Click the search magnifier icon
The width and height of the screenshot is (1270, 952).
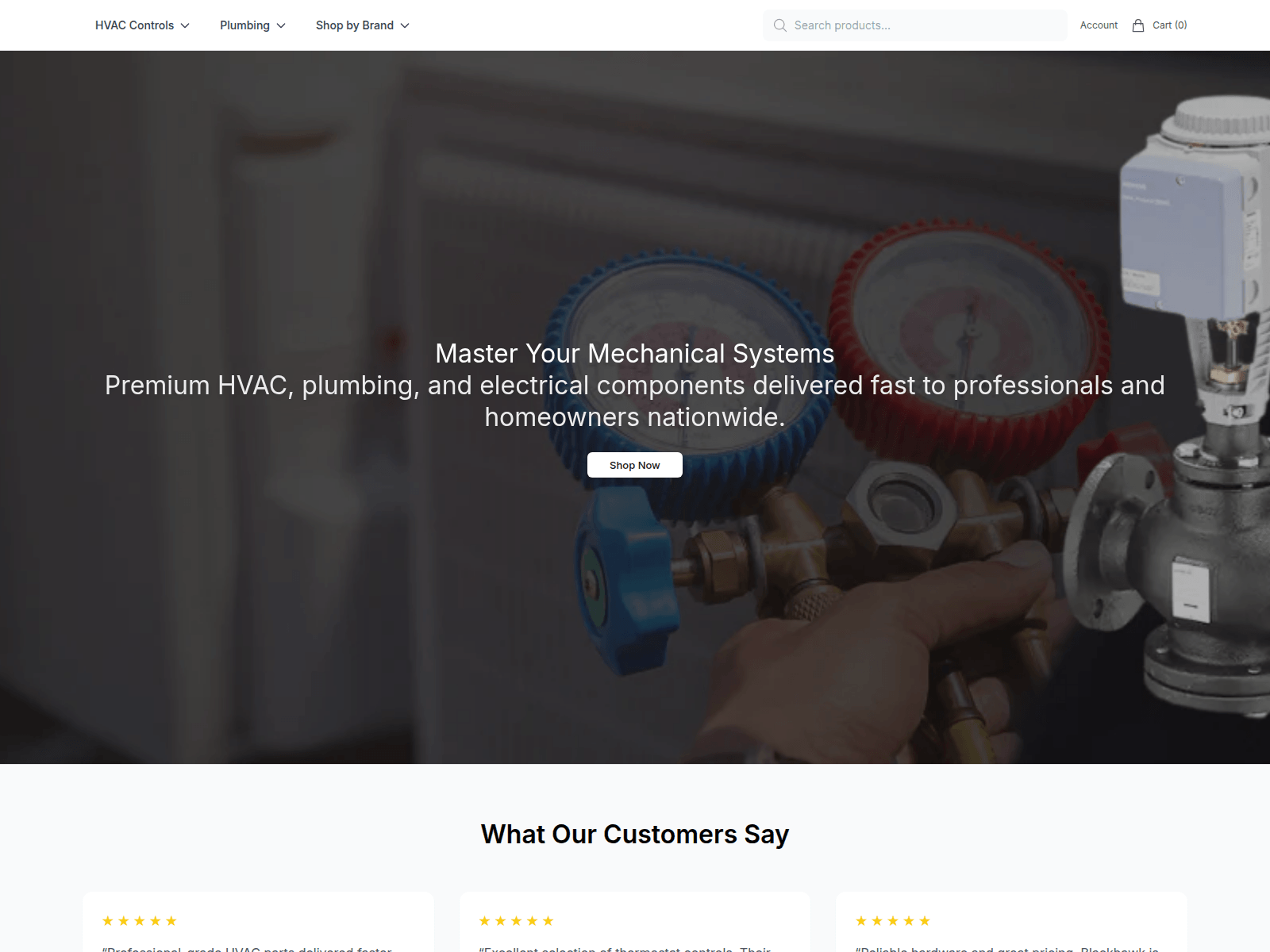point(780,25)
